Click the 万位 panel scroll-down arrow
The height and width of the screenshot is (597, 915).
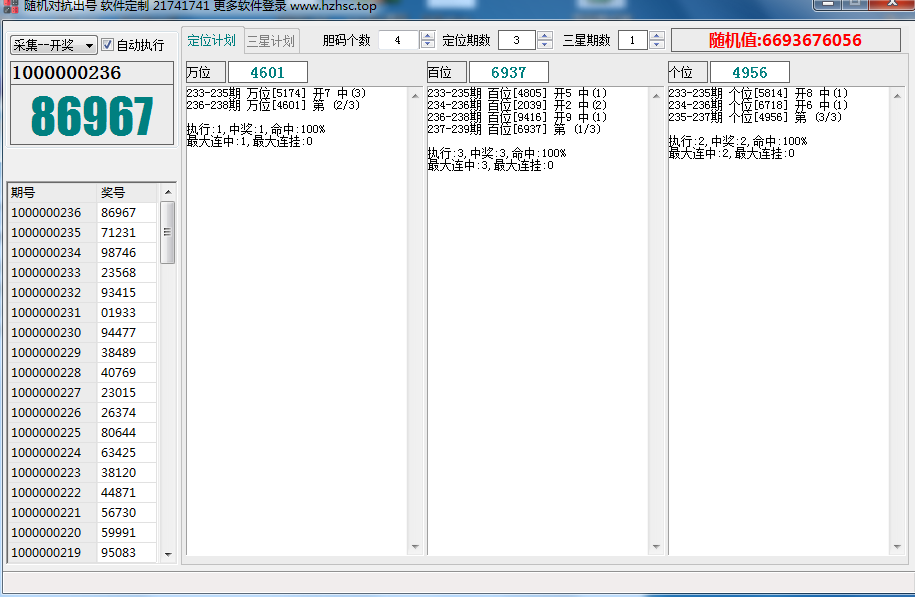click(x=415, y=547)
